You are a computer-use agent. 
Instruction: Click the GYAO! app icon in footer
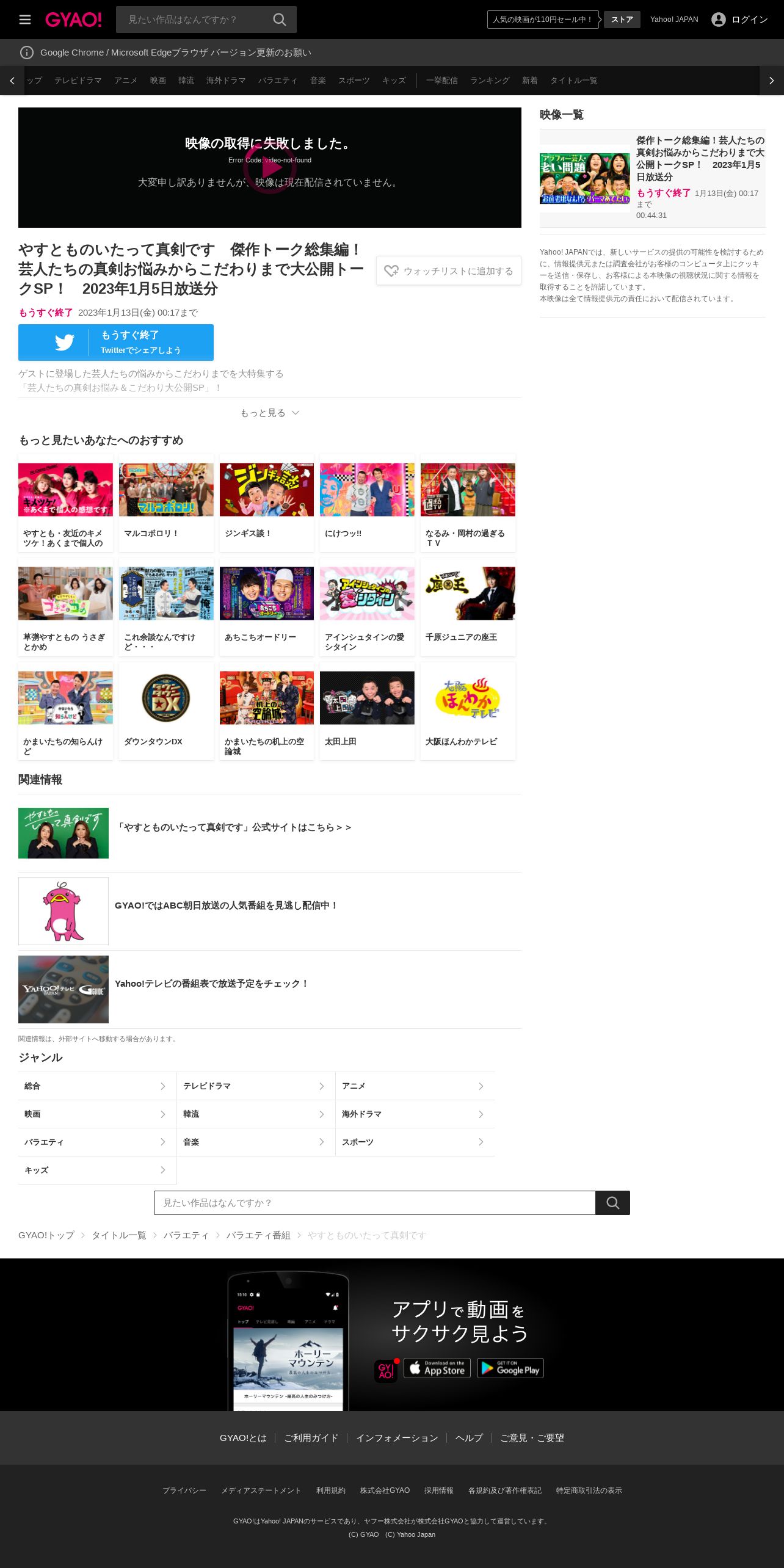386,1371
